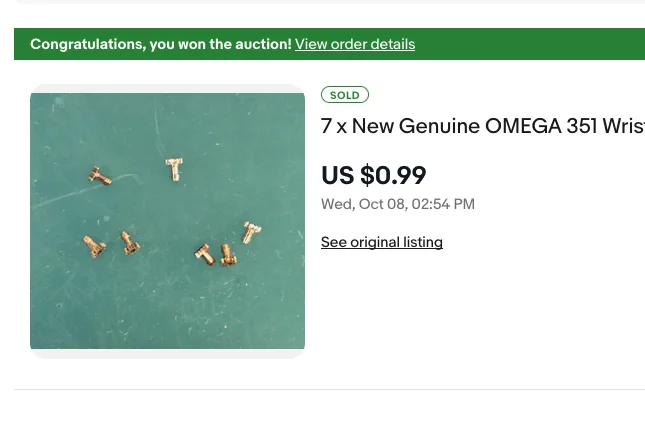Screen dimensions: 645x442
Task: Open the watch screws product thumbnail
Action: click(167, 221)
